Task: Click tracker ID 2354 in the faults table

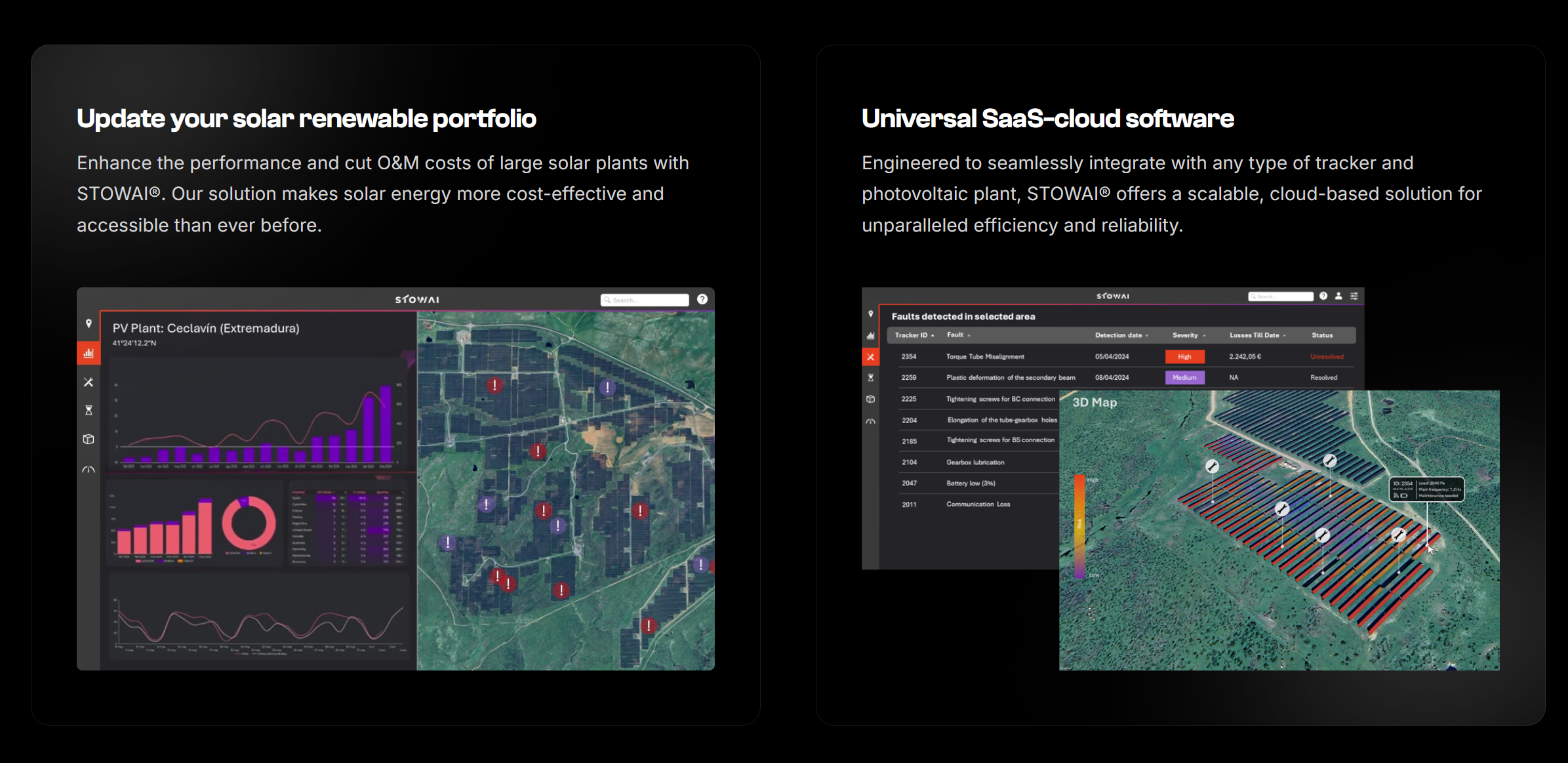Action: [909, 357]
